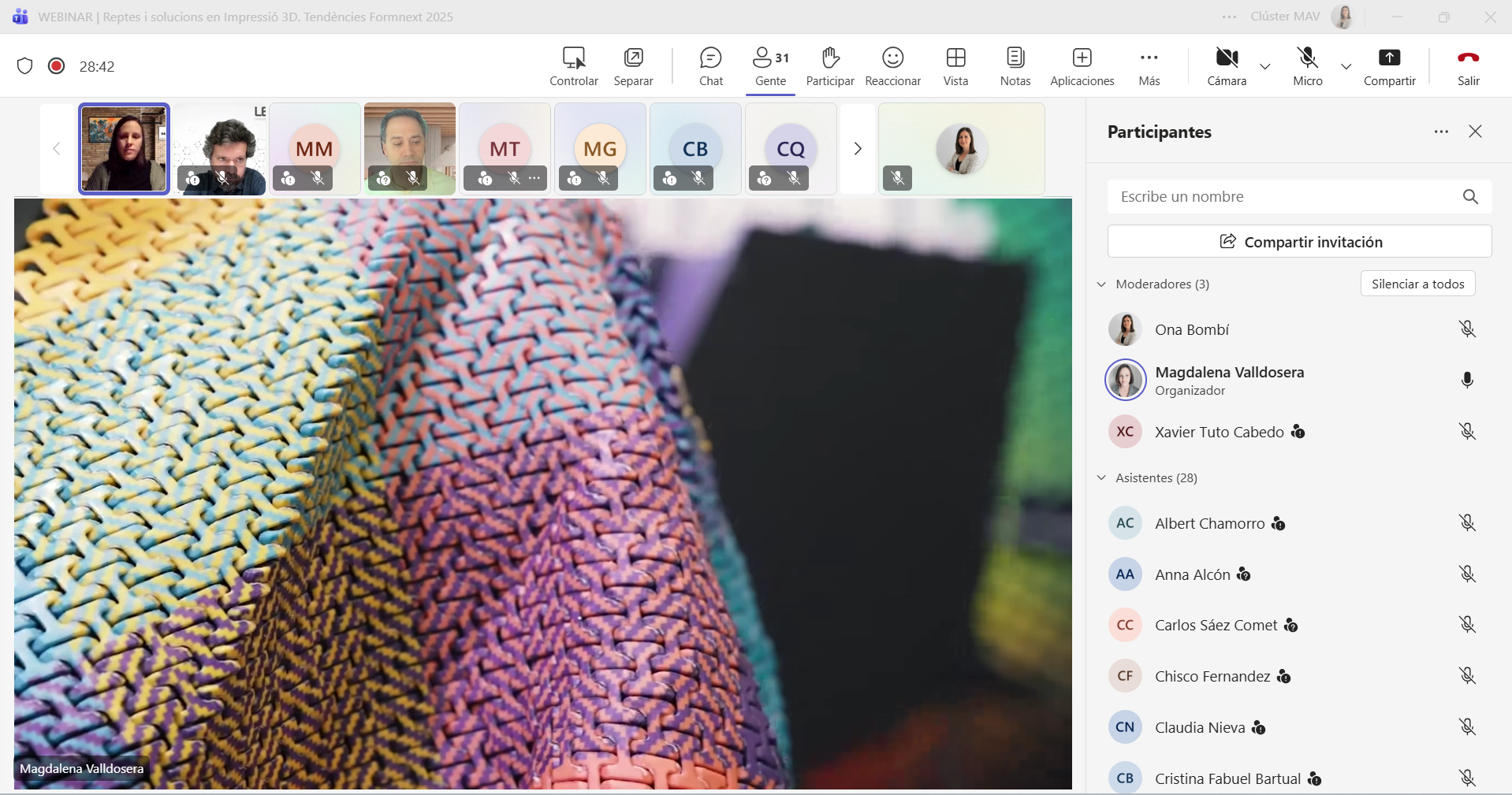Toggle Ona Bombí's microphone icon
Screen dimensions: 1512x795
pyautogui.click(x=1466, y=329)
